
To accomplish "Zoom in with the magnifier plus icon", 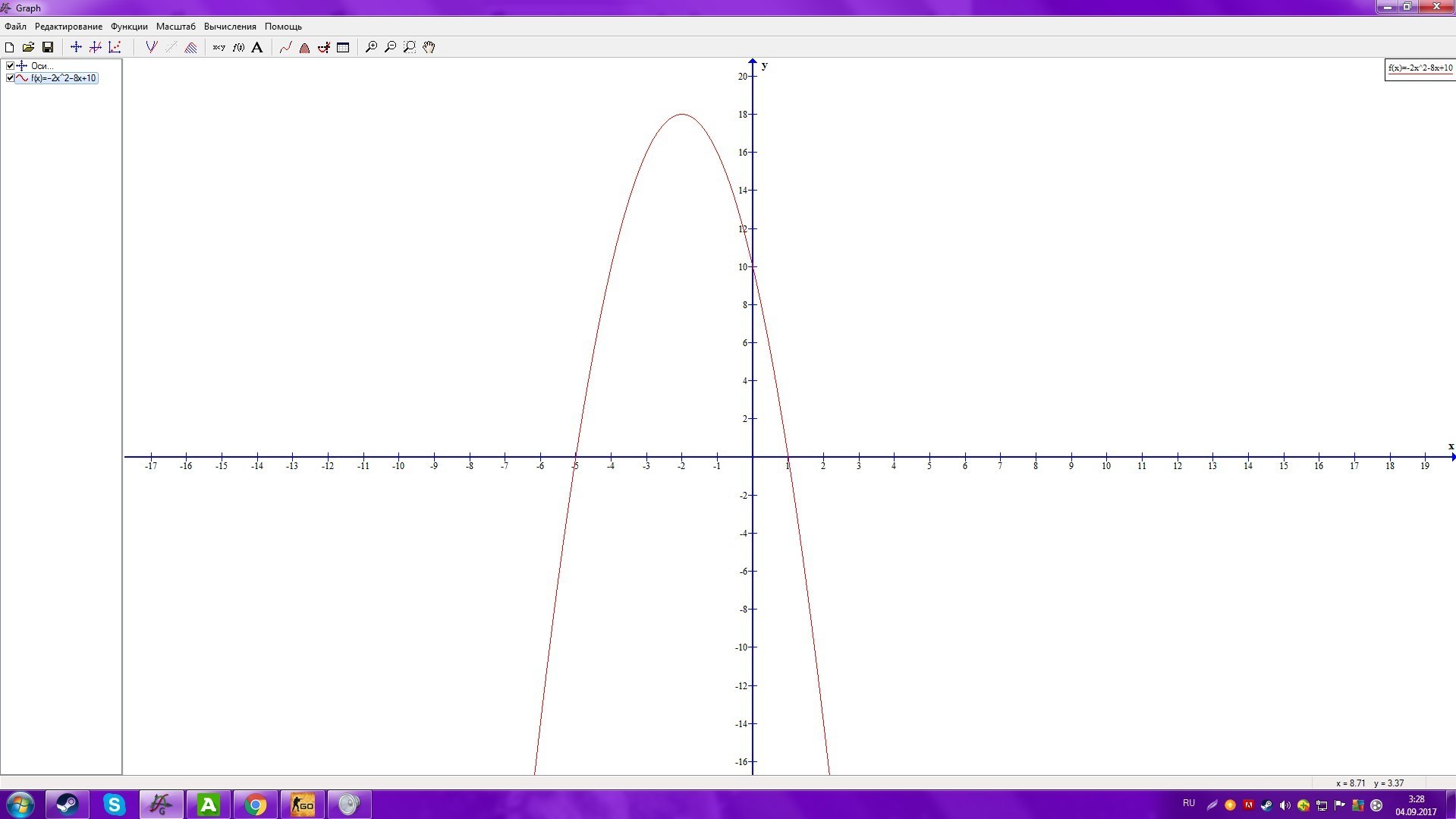I will click(371, 47).
